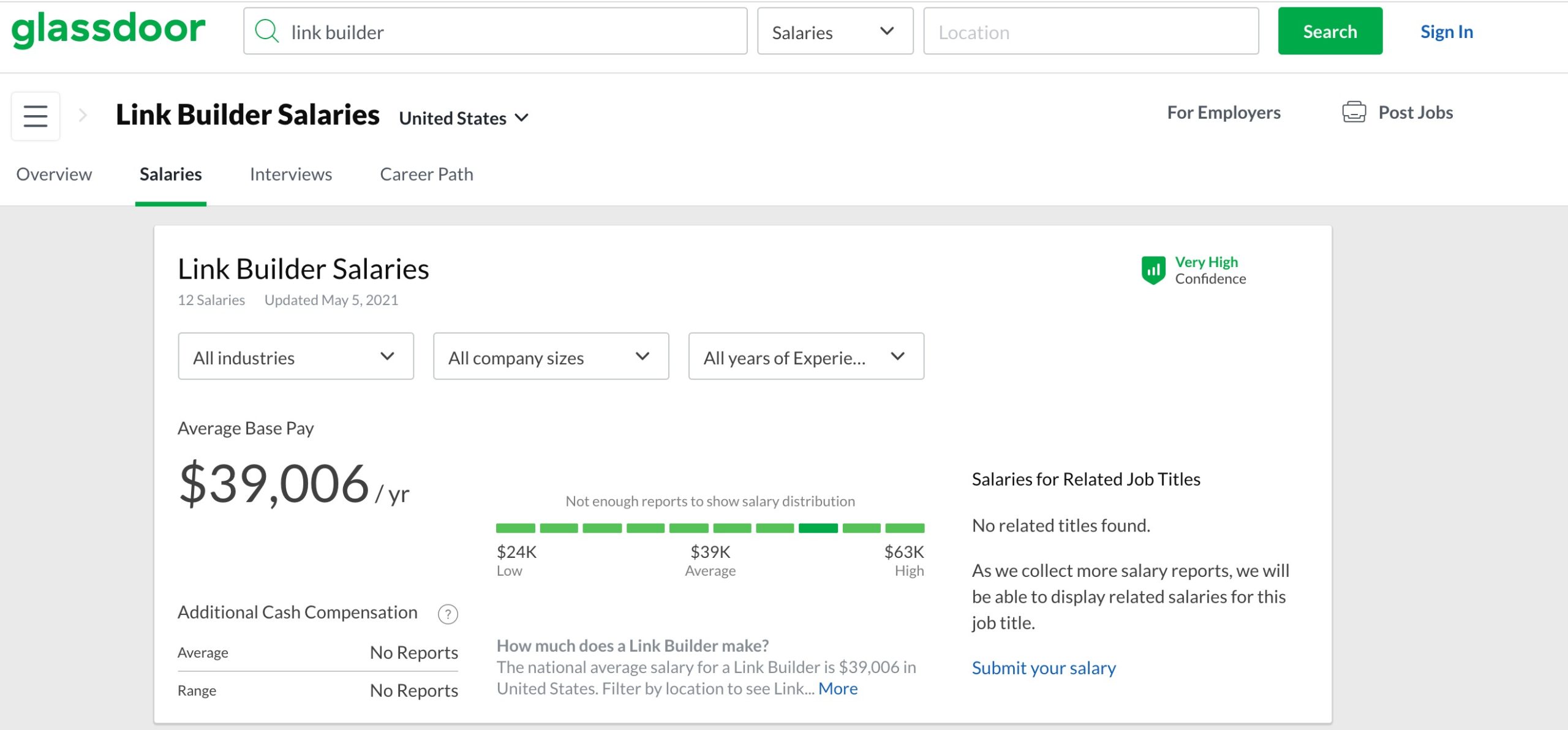Open the For Employers link
This screenshot has height=730, width=1568.
coord(1223,113)
